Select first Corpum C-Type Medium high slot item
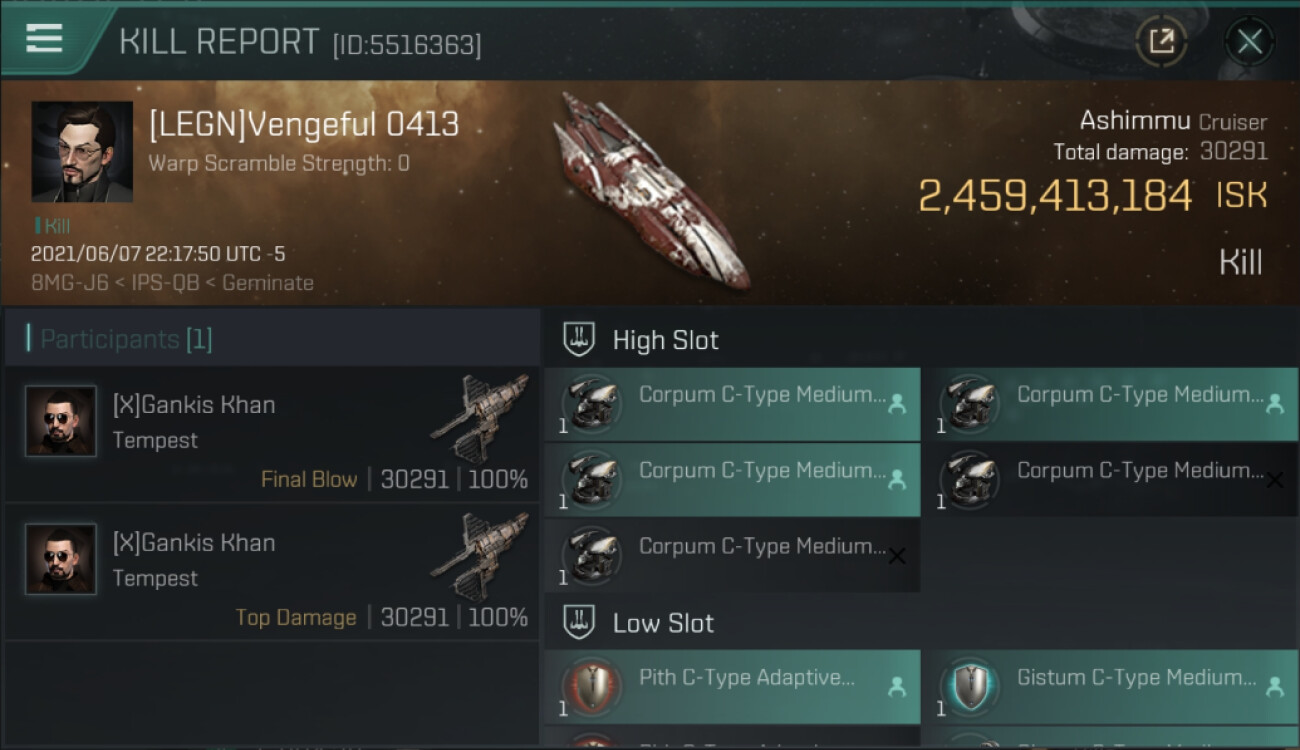The width and height of the screenshot is (1300, 750). (732, 404)
